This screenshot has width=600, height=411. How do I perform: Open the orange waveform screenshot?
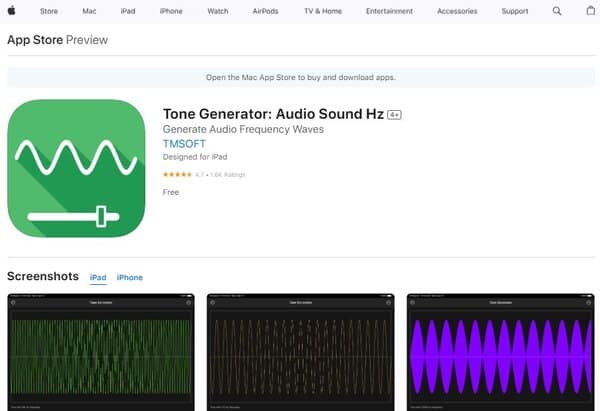click(x=301, y=352)
